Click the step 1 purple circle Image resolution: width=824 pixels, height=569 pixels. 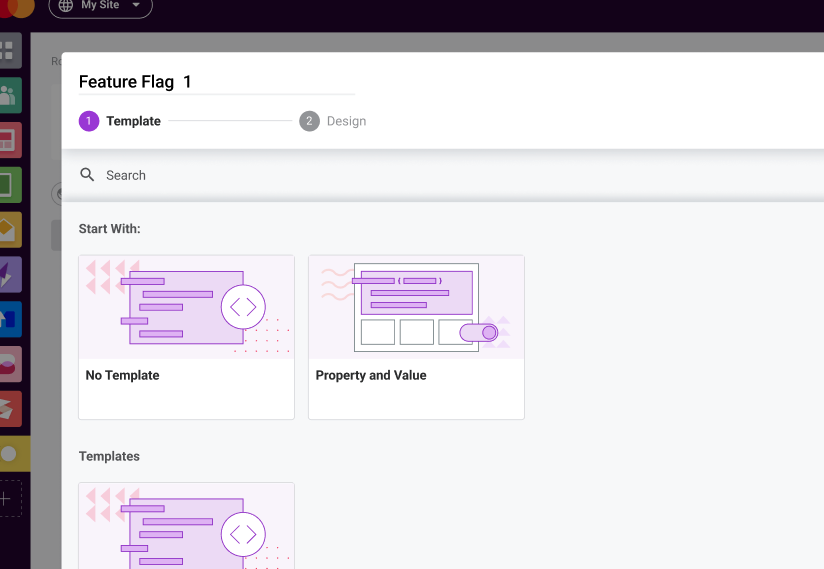[x=89, y=121]
